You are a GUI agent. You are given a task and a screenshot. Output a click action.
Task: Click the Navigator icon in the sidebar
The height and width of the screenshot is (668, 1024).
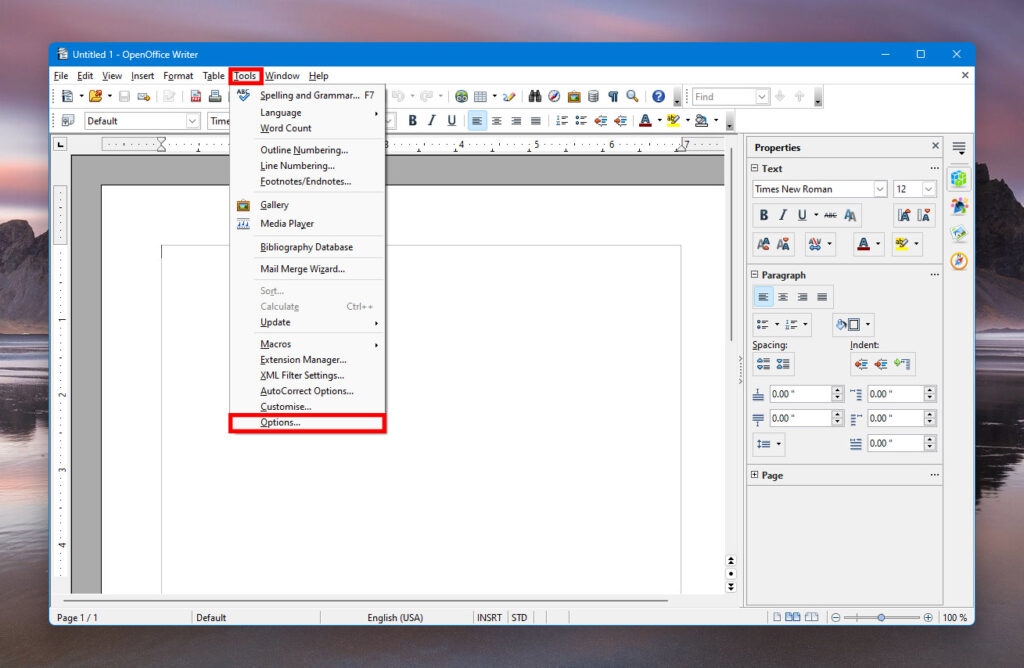click(958, 260)
